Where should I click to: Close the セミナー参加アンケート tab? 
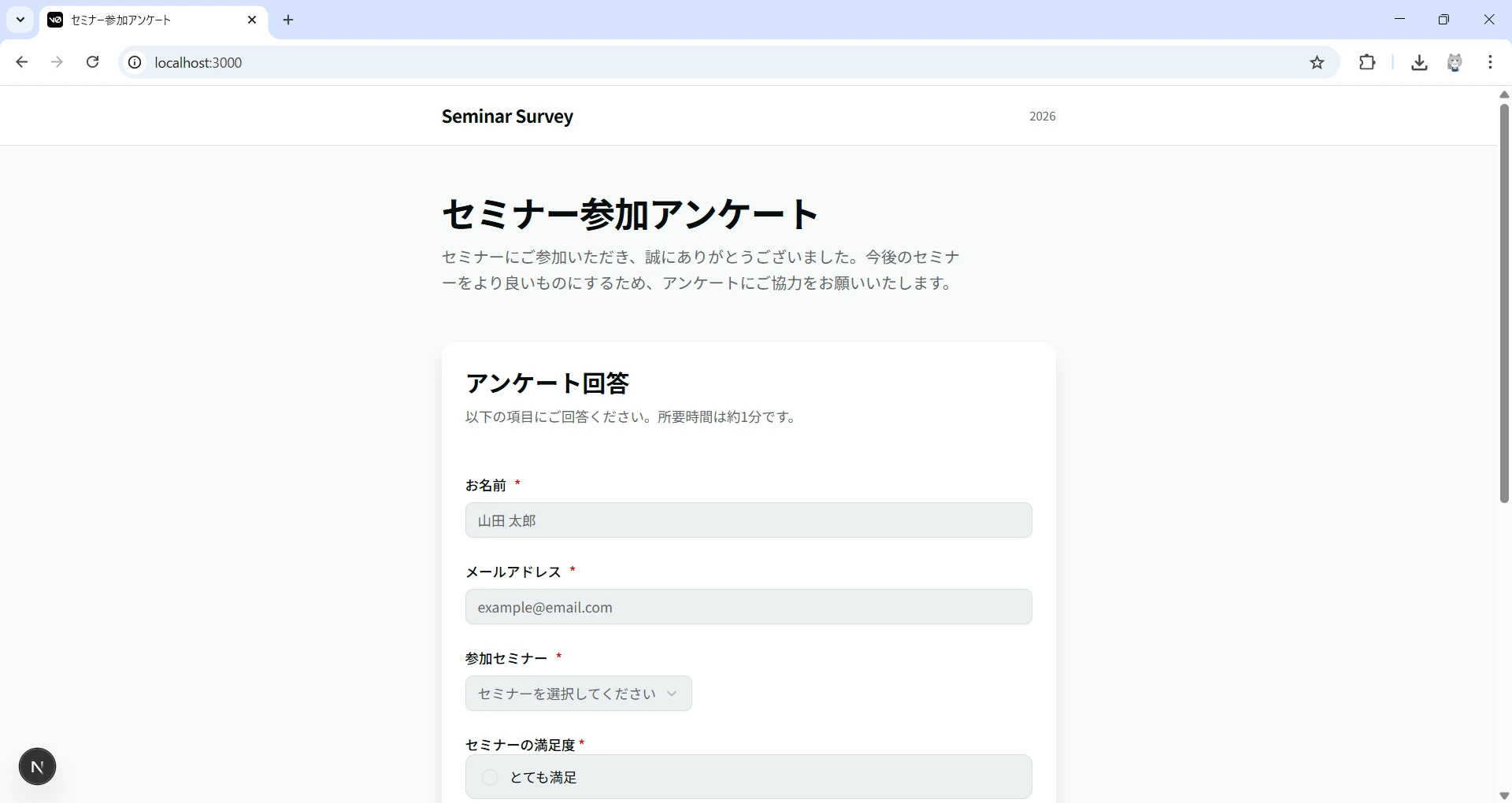pyautogui.click(x=252, y=20)
